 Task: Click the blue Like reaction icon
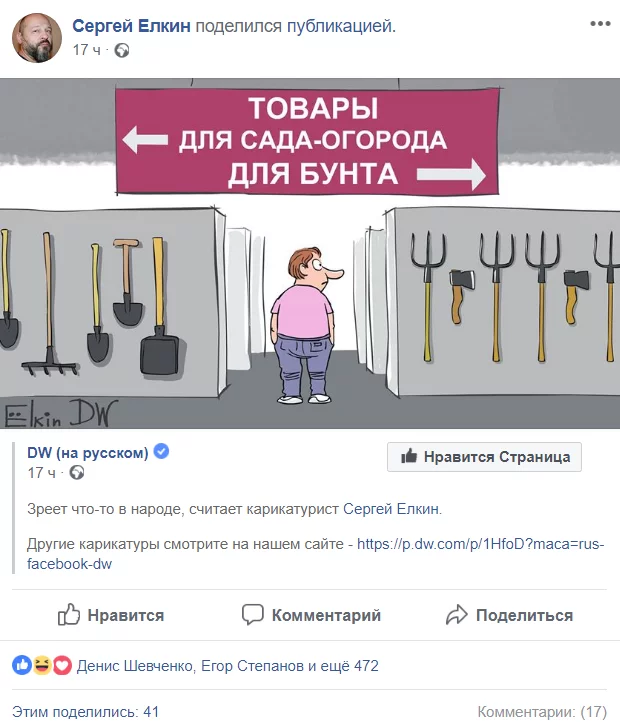pos(22,665)
